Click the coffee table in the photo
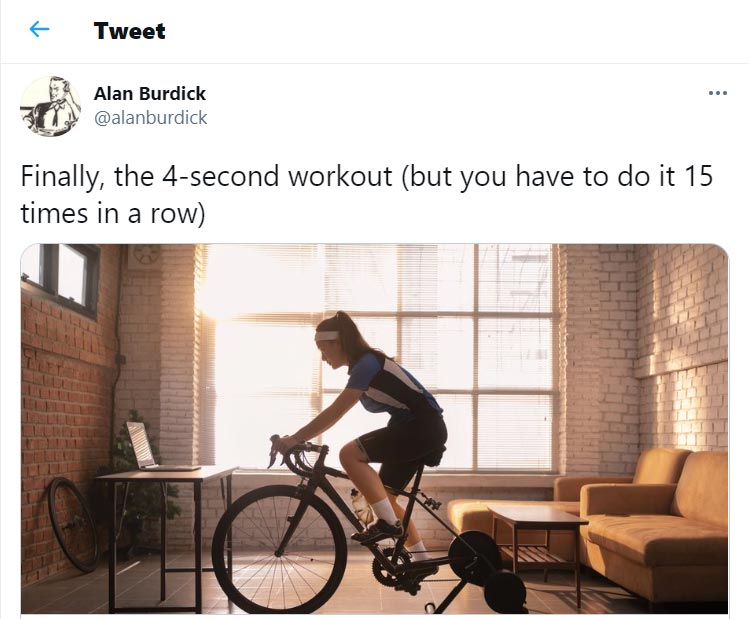749x619 pixels. pos(538,539)
